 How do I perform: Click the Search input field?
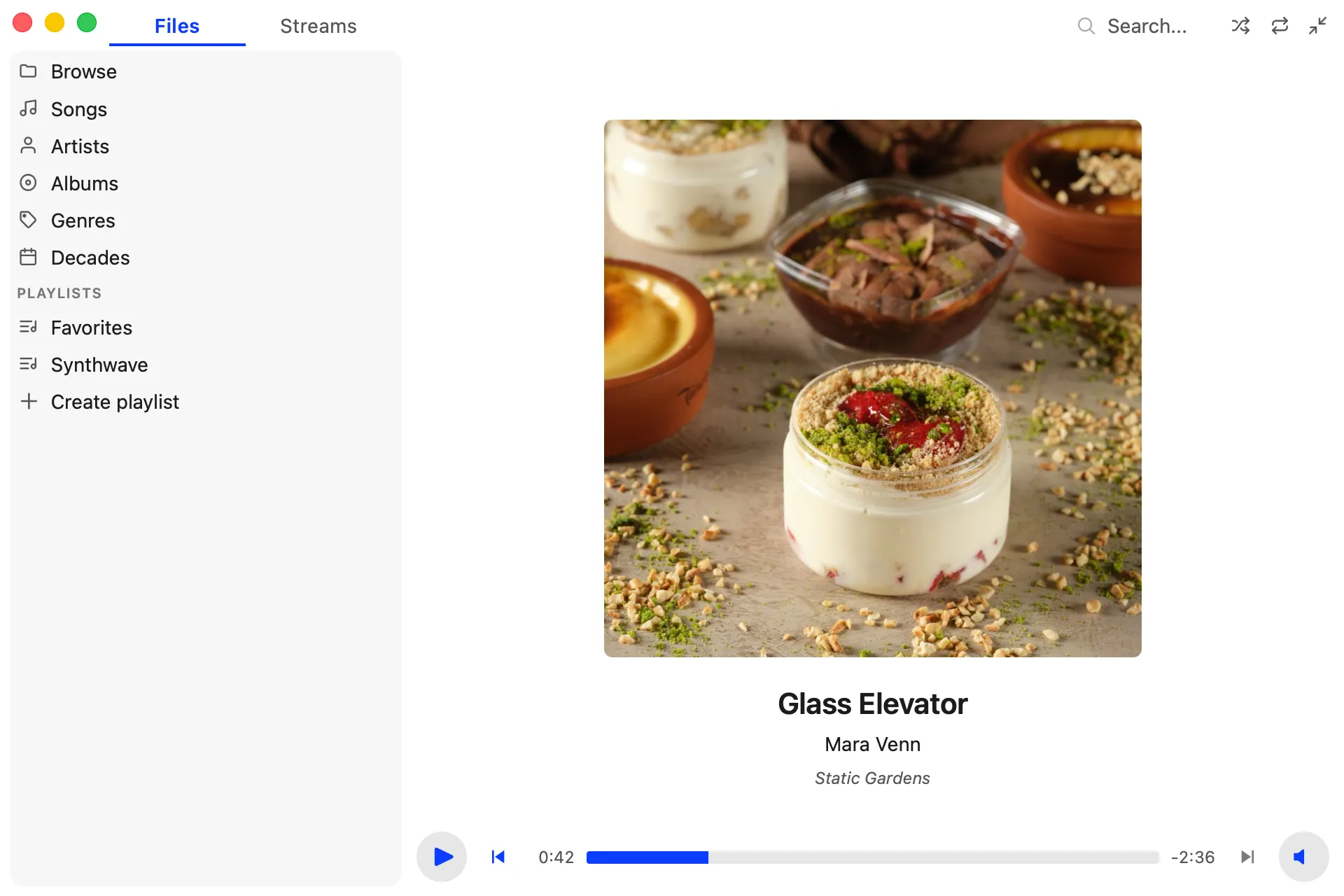1147,26
